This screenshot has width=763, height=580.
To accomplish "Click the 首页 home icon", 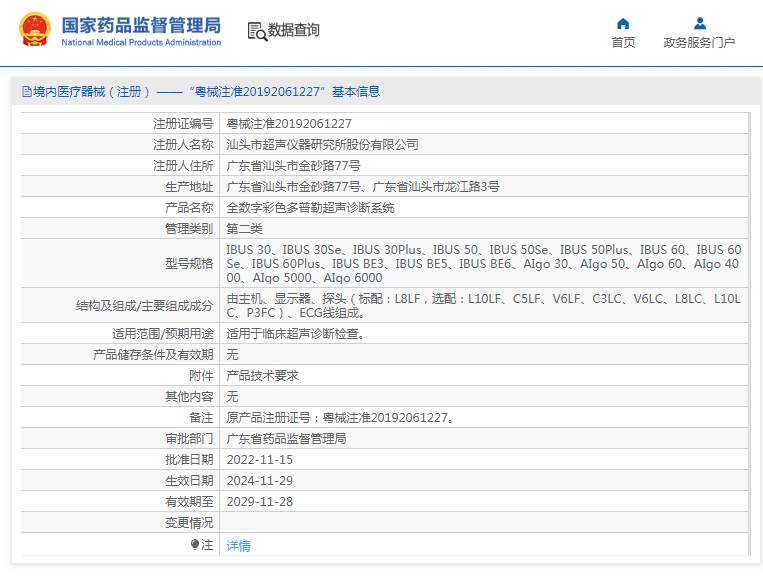I will point(623,23).
